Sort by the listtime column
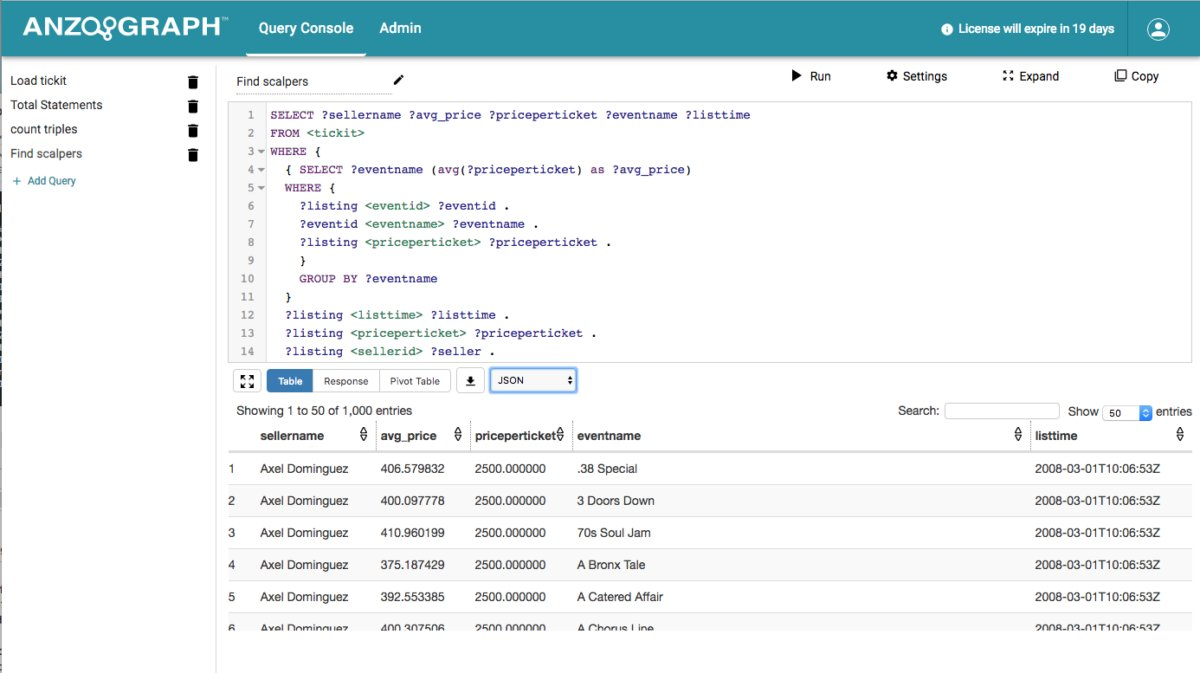 [1179, 435]
